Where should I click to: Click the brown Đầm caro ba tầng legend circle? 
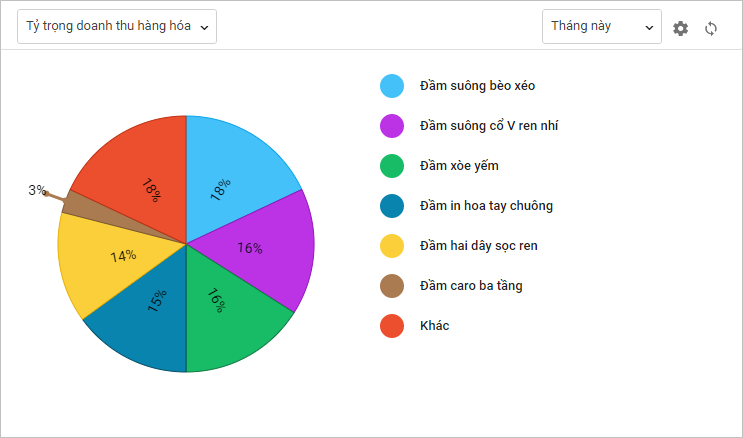coord(392,286)
